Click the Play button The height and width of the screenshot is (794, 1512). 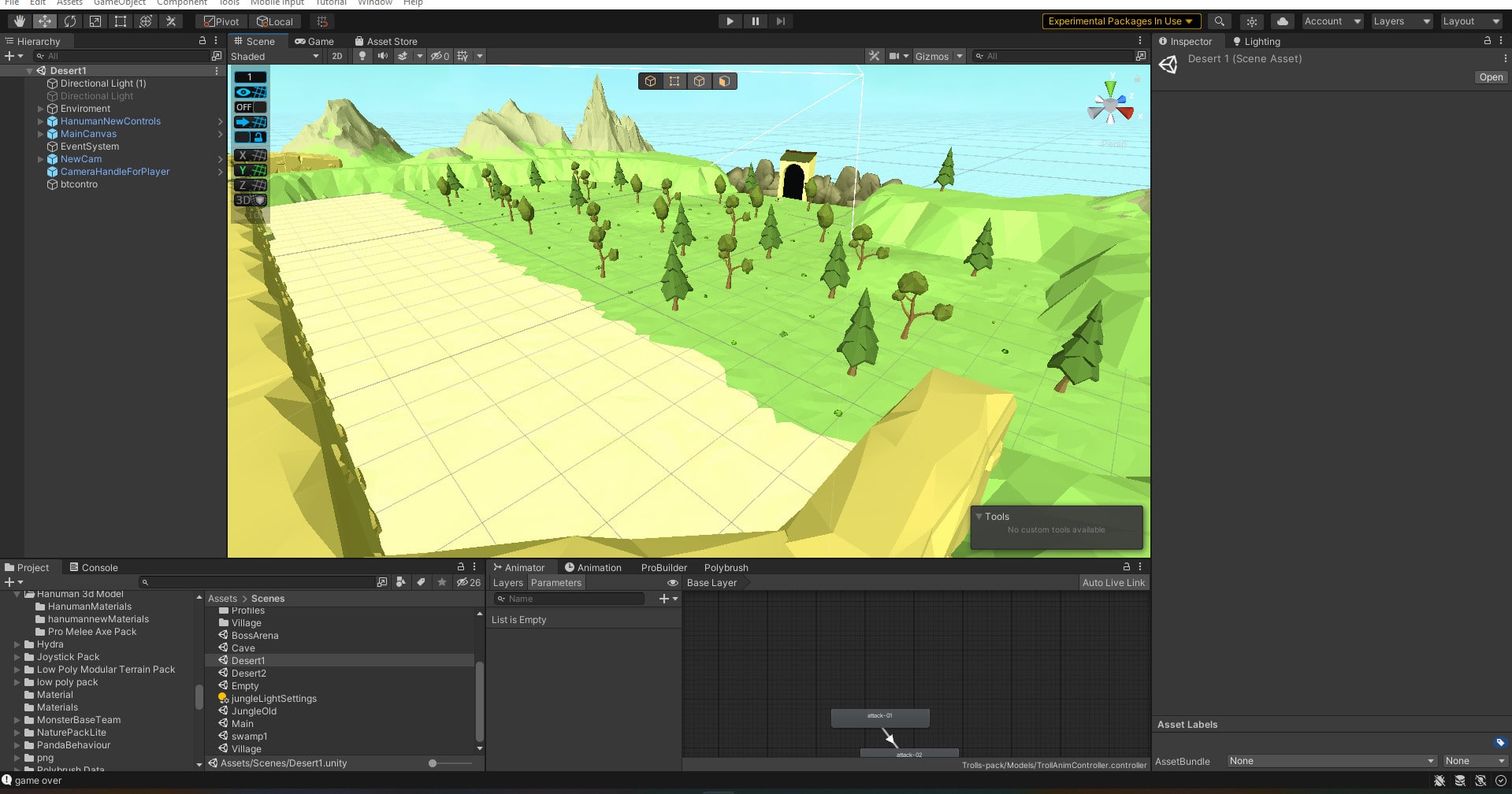730,21
